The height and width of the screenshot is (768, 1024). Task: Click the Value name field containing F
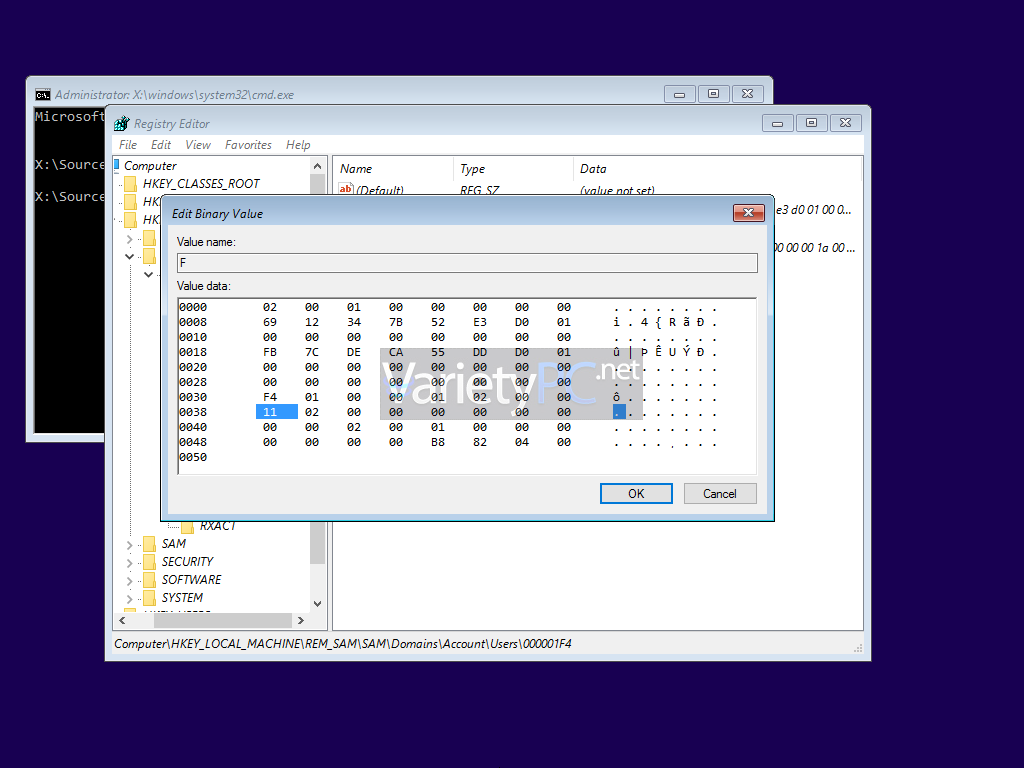point(467,263)
